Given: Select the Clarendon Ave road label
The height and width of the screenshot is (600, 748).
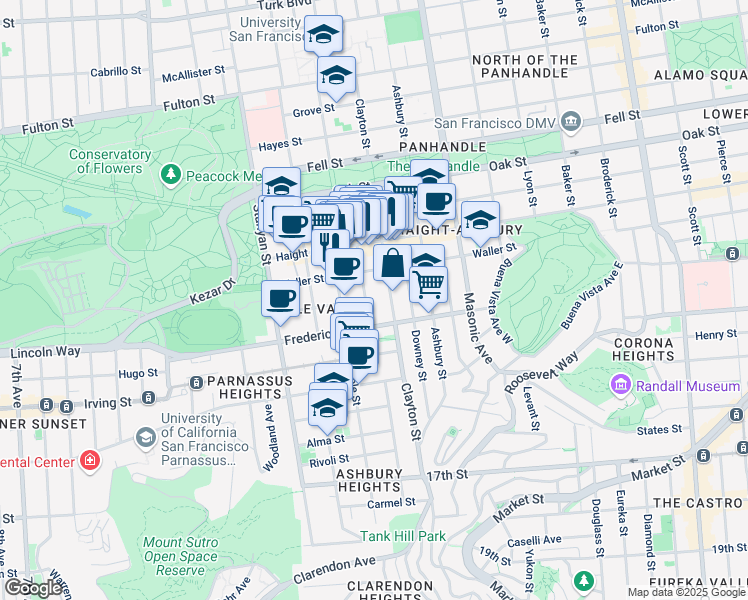Looking at the screenshot, I should 334,569.
